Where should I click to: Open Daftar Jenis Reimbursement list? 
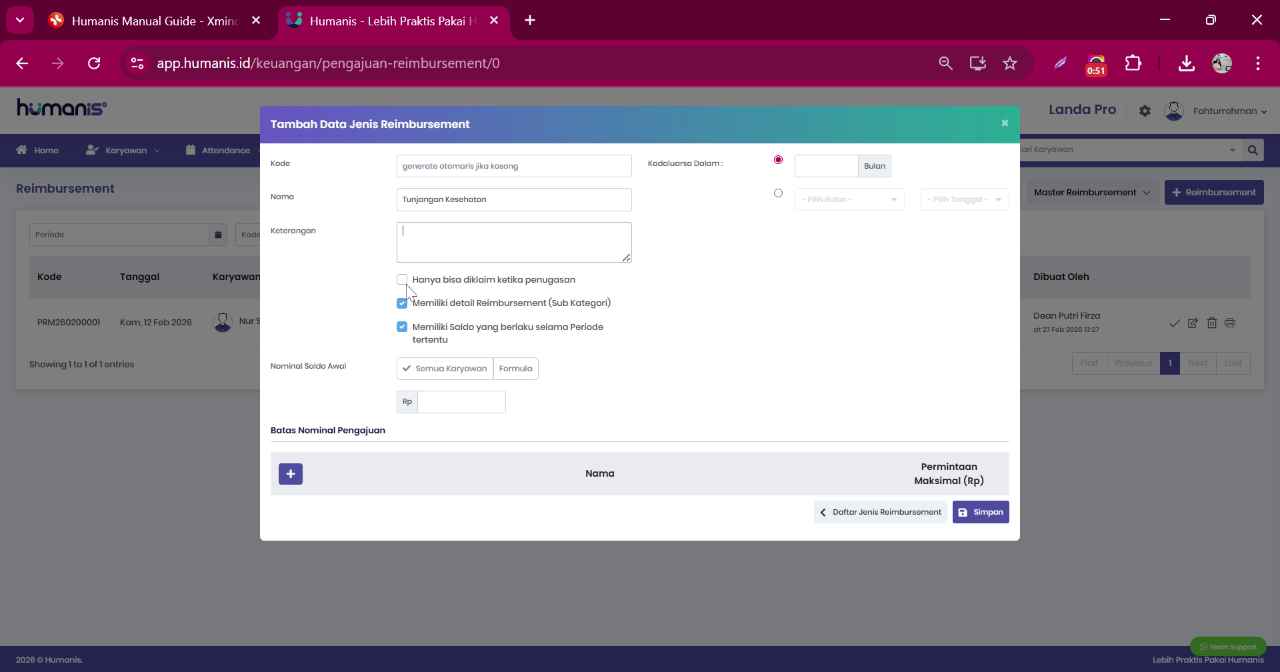(x=880, y=512)
